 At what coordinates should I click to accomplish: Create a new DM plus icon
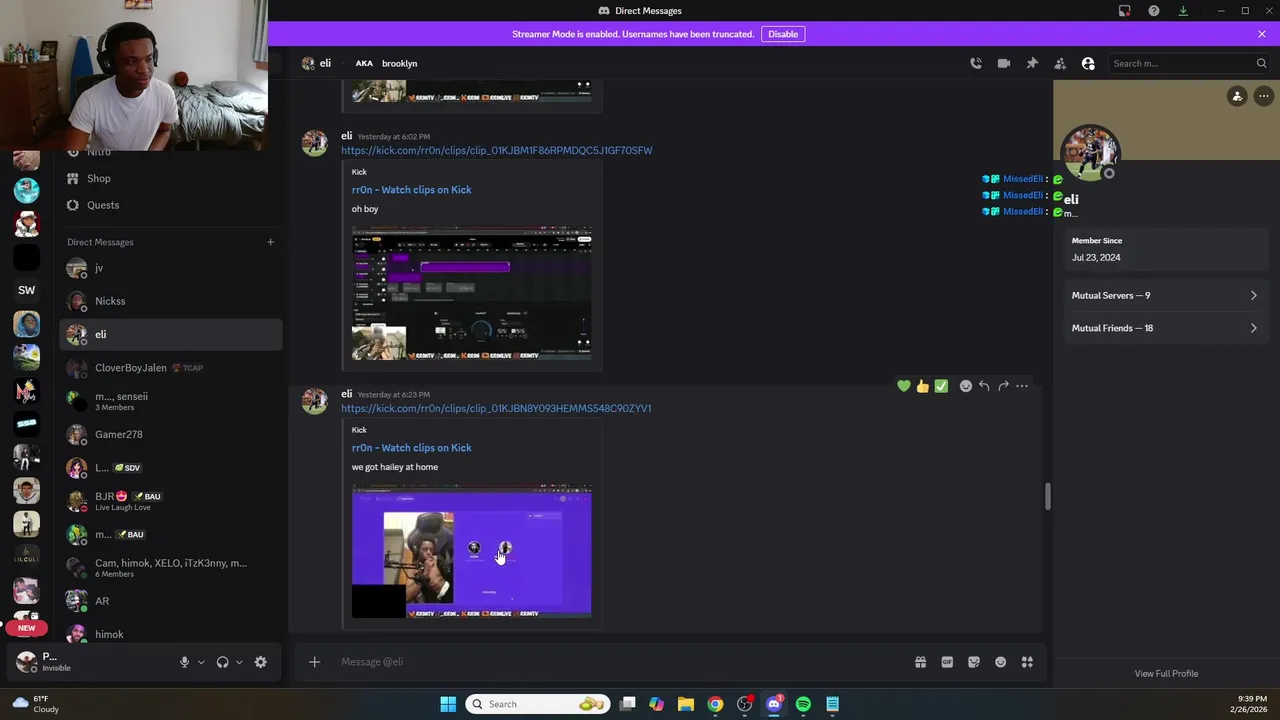tap(270, 242)
